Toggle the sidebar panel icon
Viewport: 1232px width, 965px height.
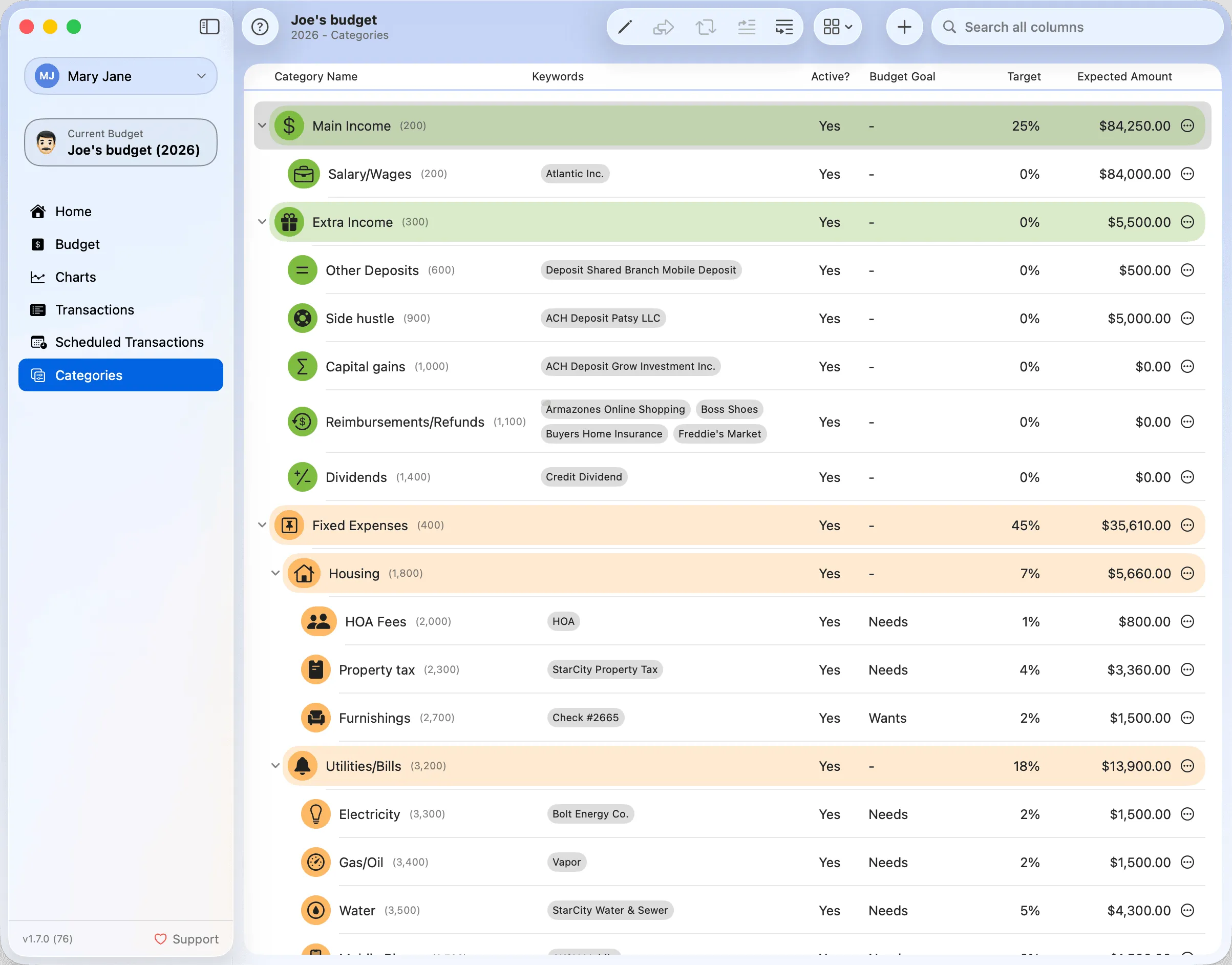209,27
